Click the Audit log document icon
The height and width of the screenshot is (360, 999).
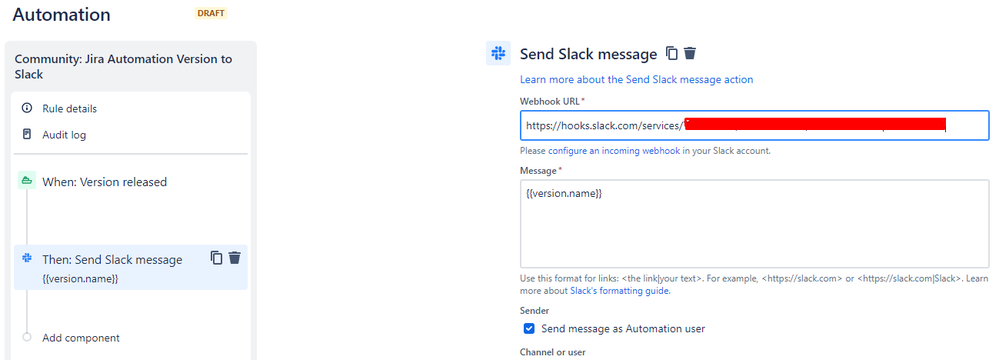coord(27,134)
